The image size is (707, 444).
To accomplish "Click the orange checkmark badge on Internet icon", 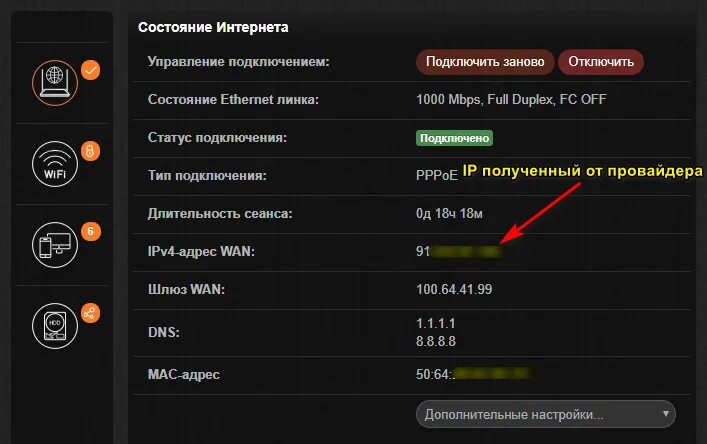I will [x=91, y=70].
